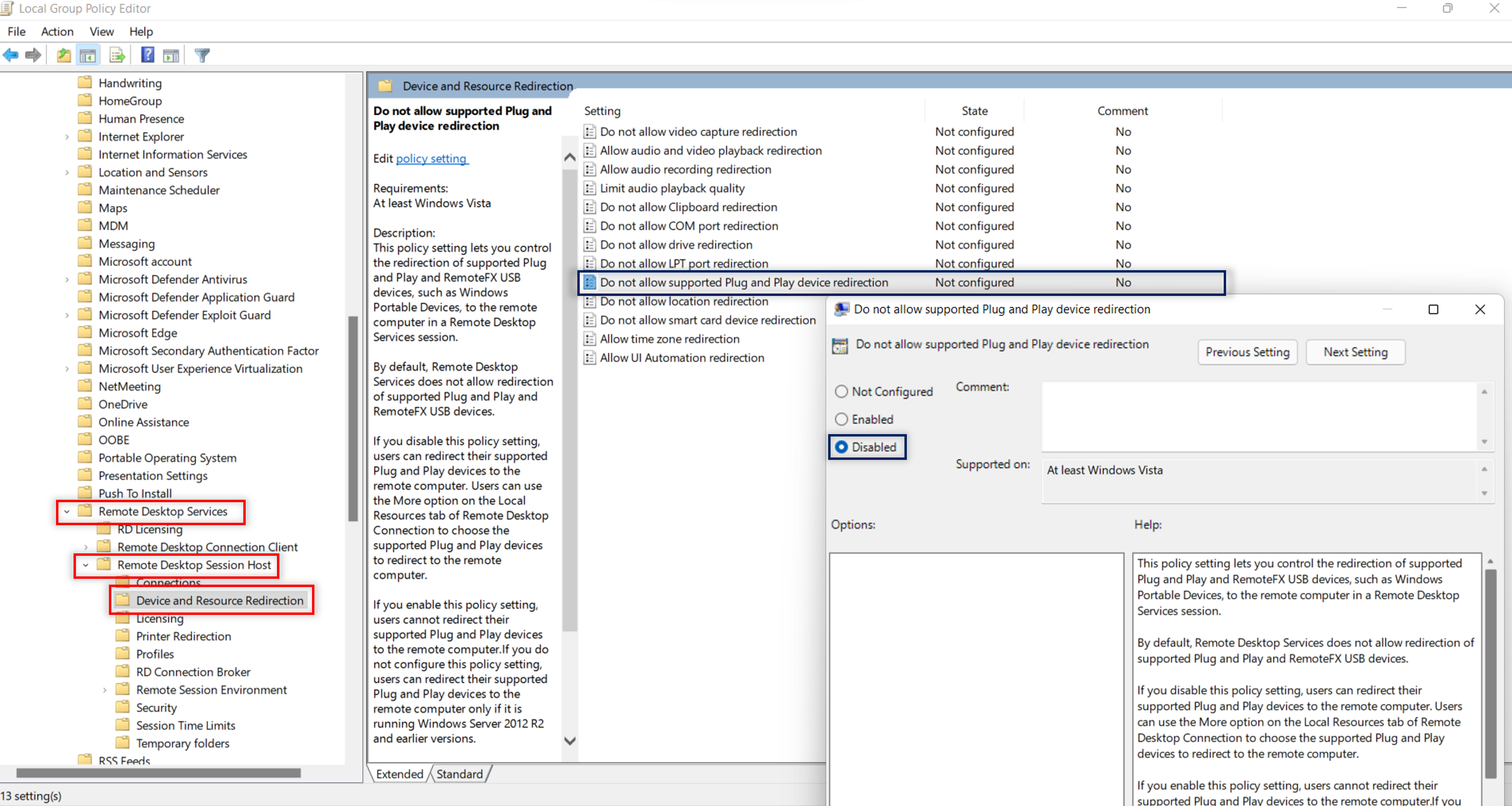Select the Not Configured radio button
The image size is (1512, 806).
coord(841,391)
